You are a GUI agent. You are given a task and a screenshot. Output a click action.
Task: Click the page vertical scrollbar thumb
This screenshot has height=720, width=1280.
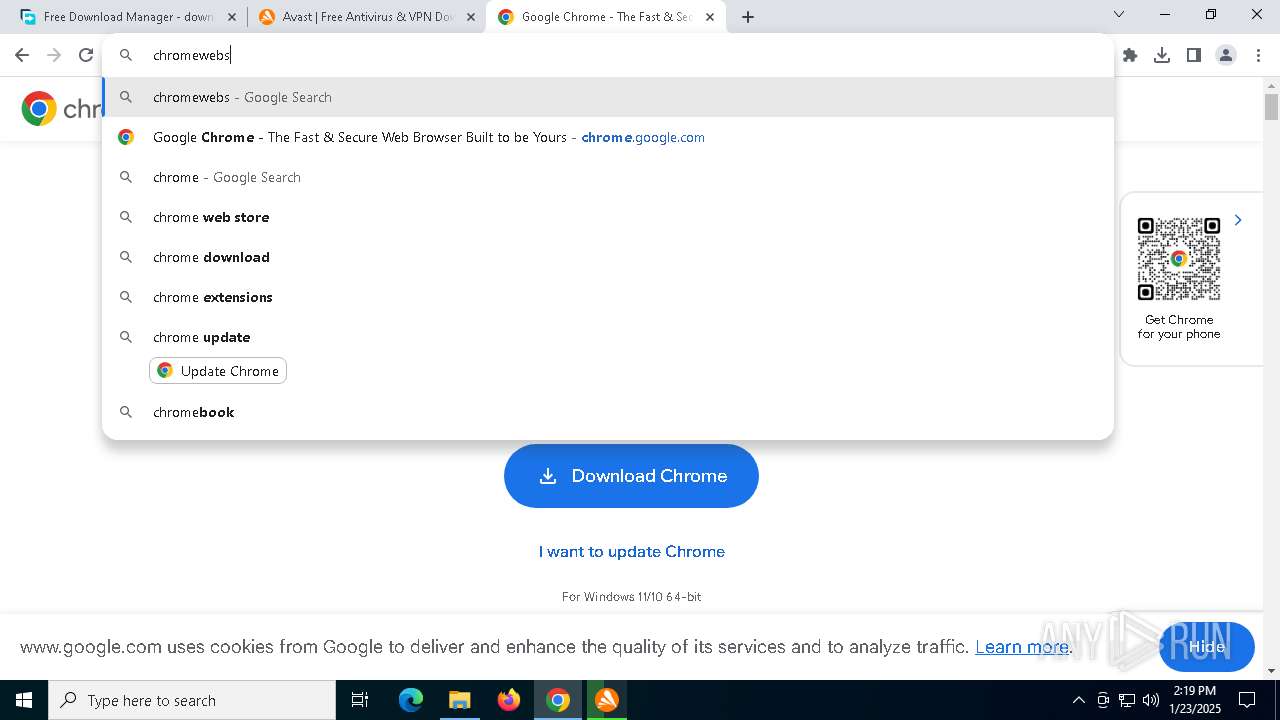coord(1271,106)
